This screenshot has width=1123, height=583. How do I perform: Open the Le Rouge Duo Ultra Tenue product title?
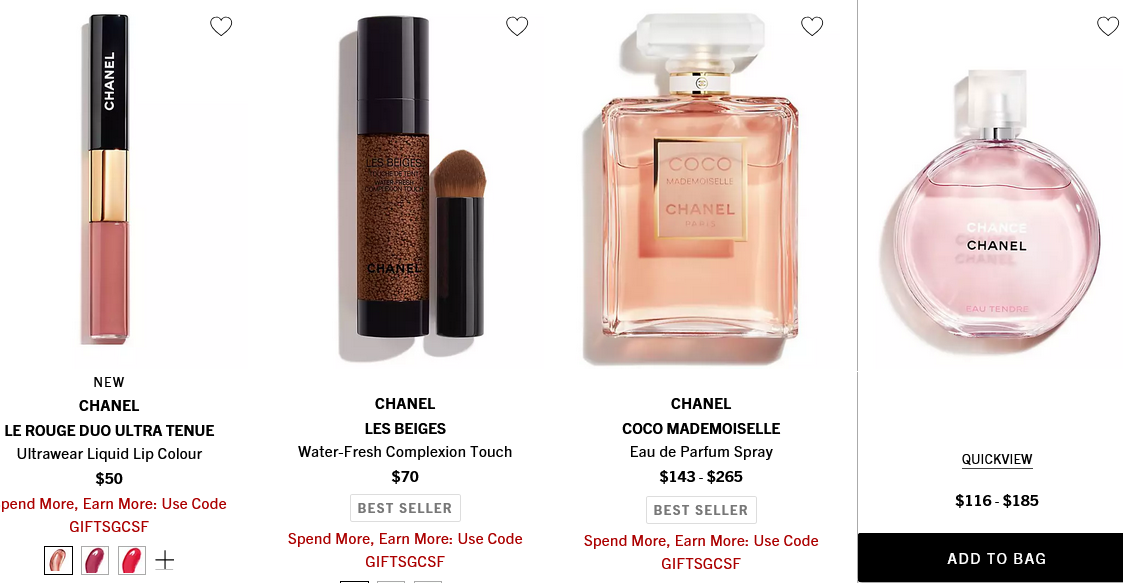coord(109,430)
